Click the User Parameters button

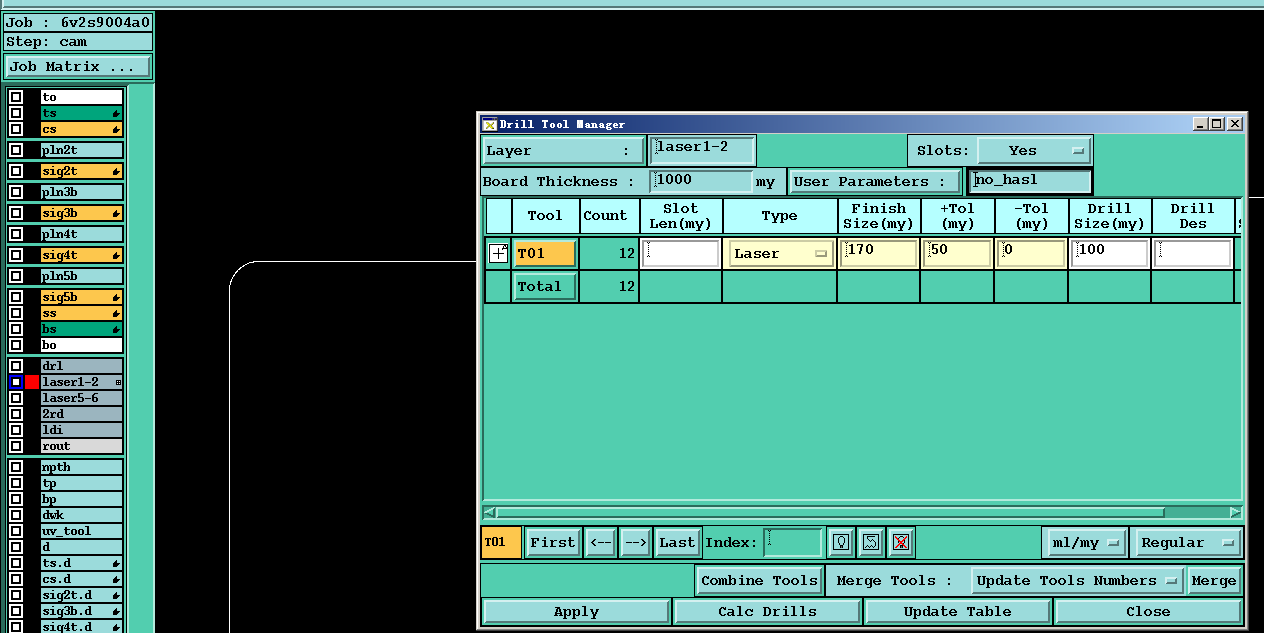(x=875, y=181)
